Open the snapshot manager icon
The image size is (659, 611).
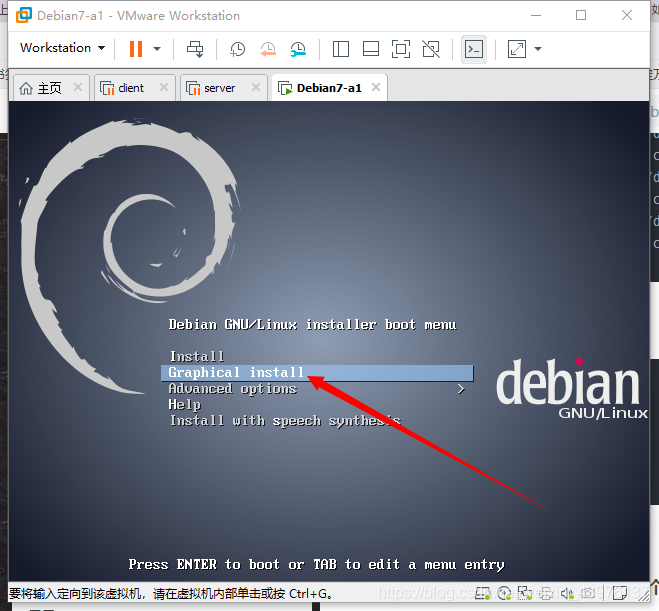tap(298, 49)
